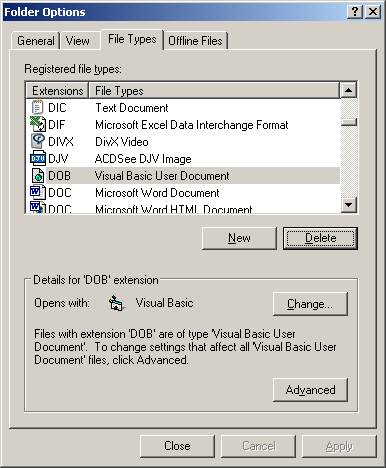
Task: Click the scroll up arrow in file types list
Action: point(349,90)
